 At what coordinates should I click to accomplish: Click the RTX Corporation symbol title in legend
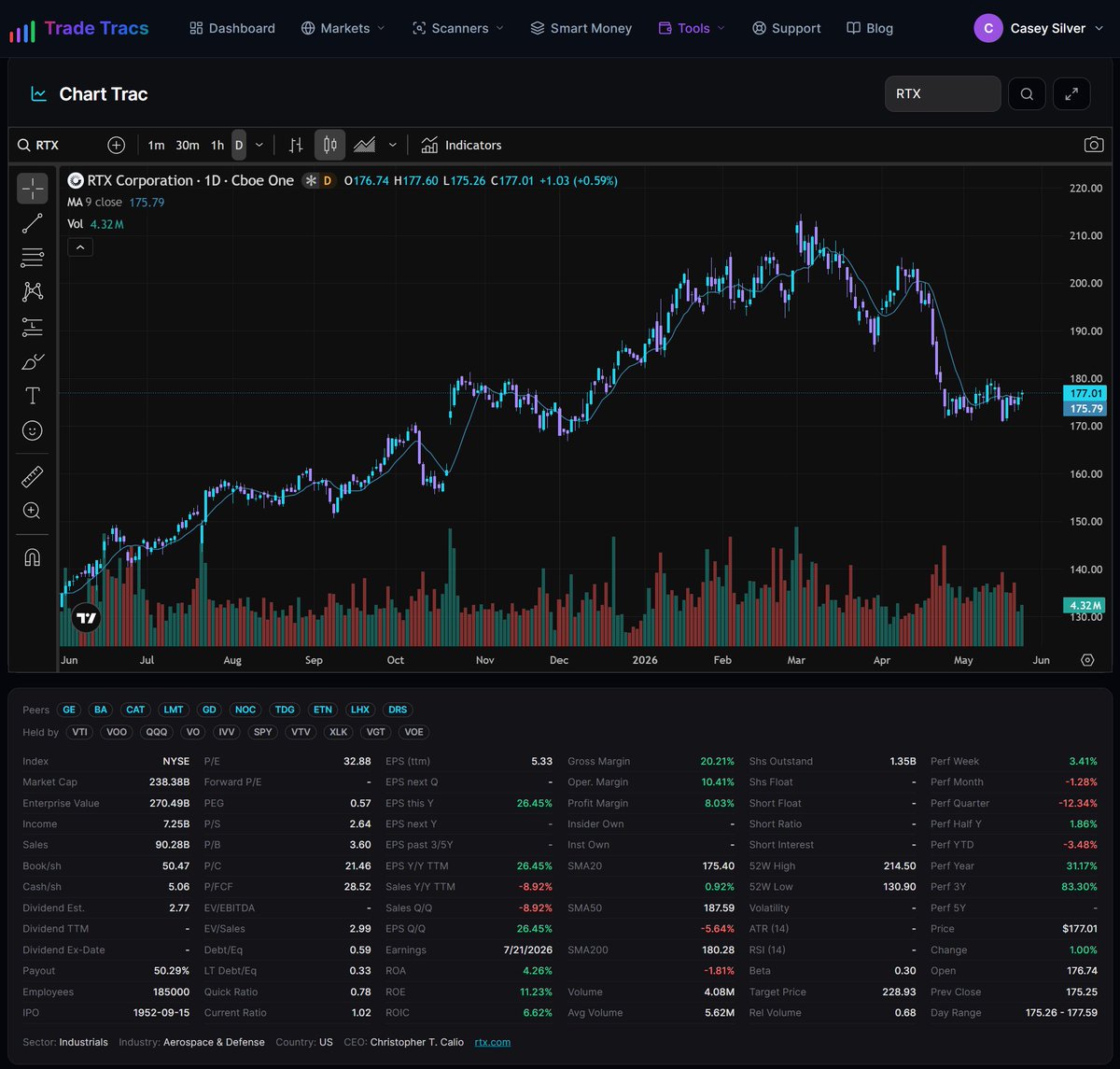(x=190, y=180)
